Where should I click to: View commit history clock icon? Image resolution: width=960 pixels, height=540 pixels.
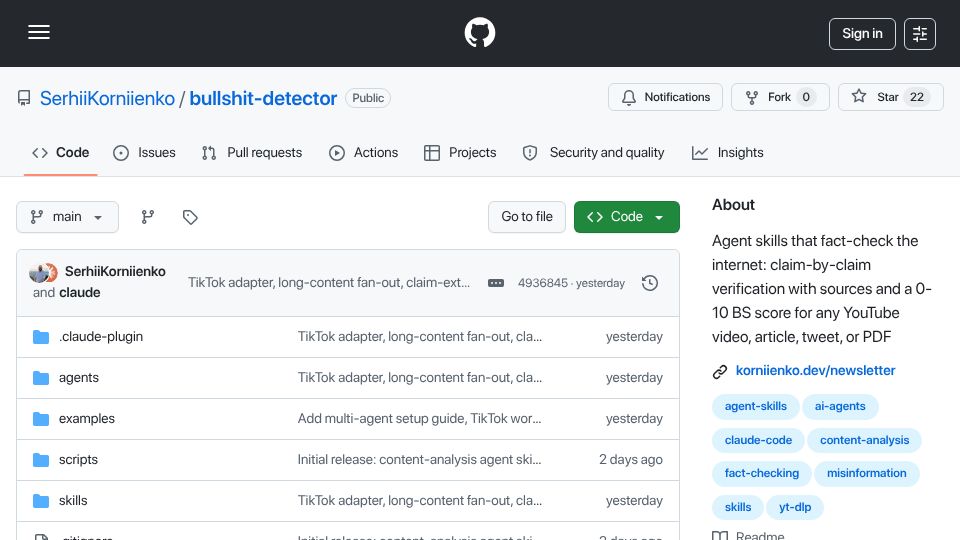tap(650, 283)
